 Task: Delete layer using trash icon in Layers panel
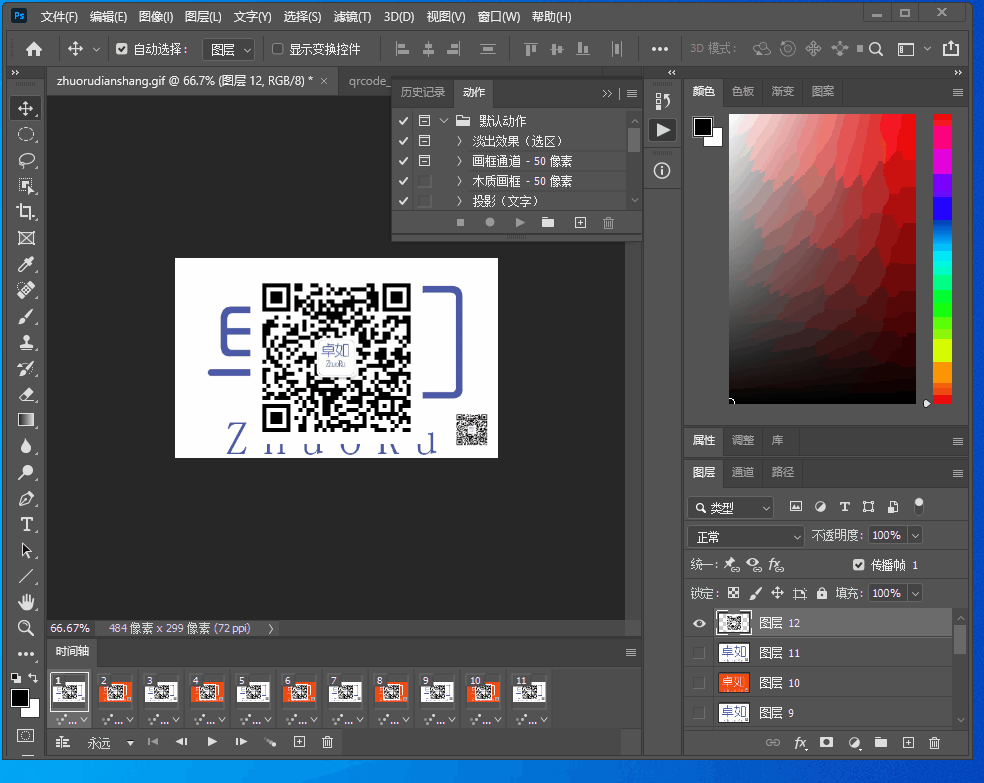tap(935, 743)
